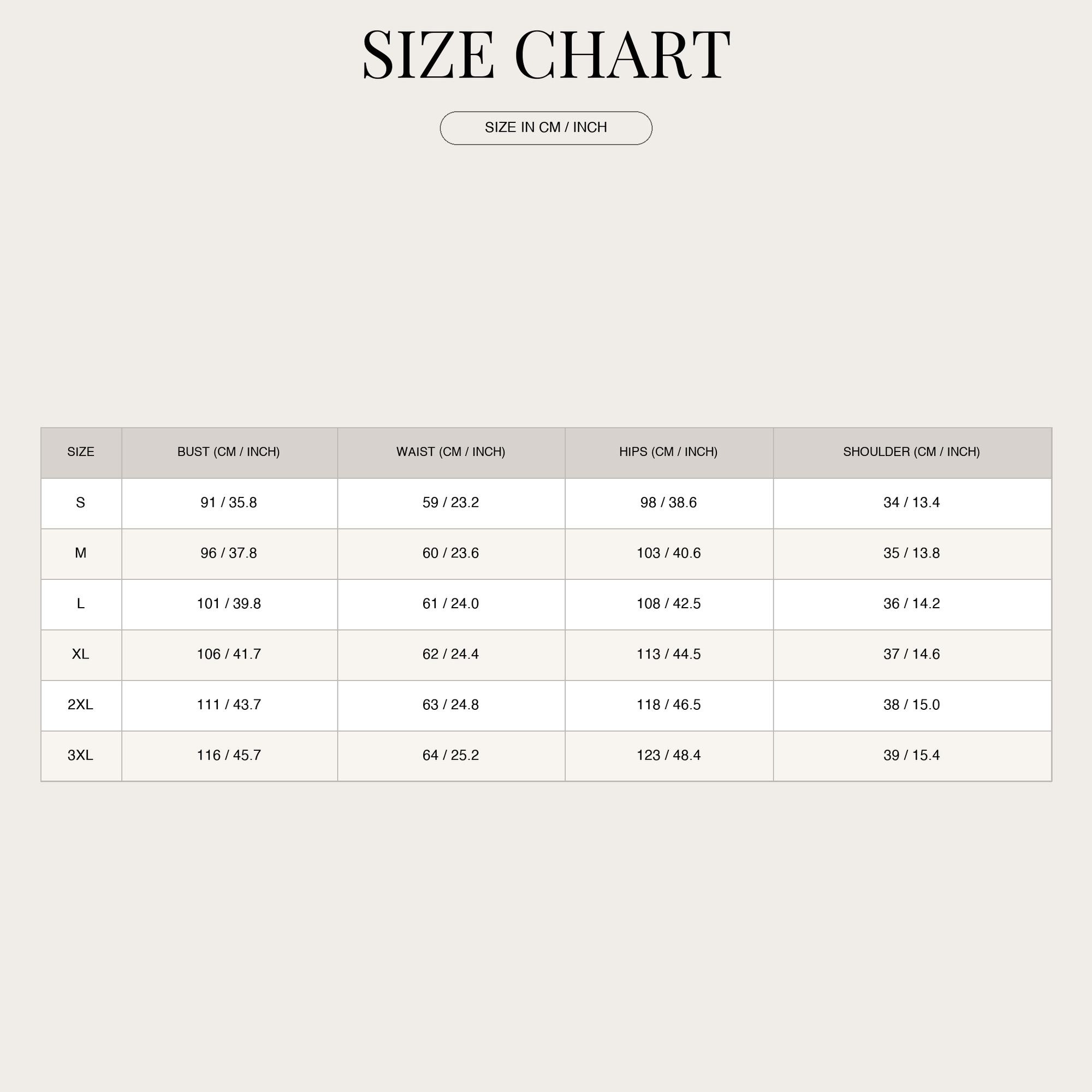This screenshot has height=1092, width=1092.
Task: Click the XL size row label
Action: pos(81,654)
